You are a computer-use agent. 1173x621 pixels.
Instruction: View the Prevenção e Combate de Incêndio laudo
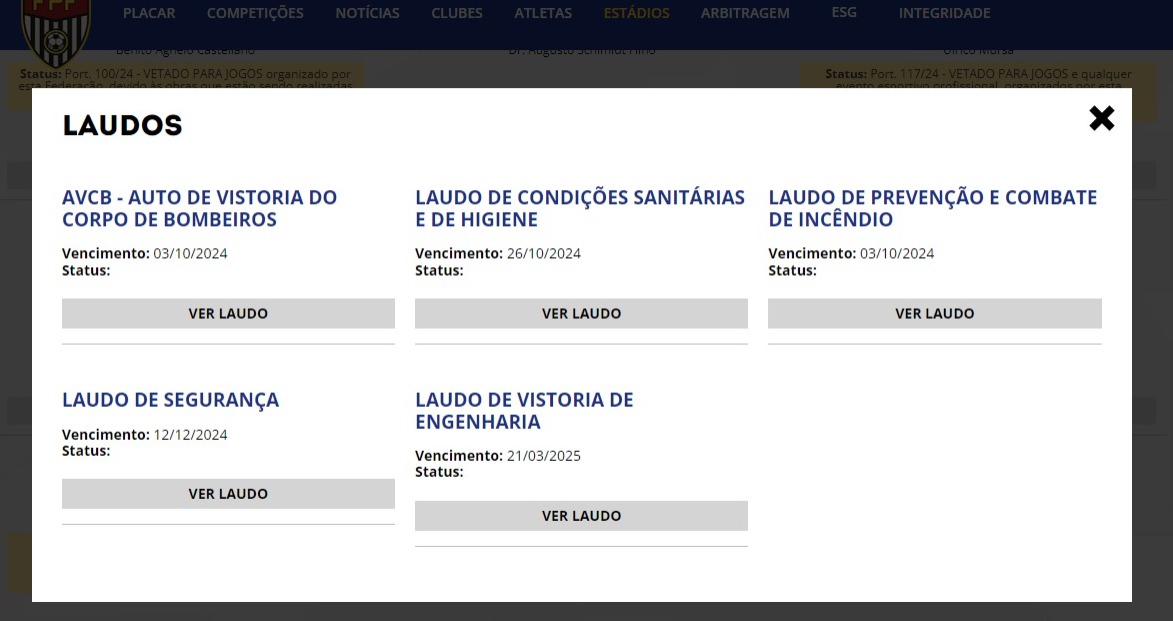[934, 313]
